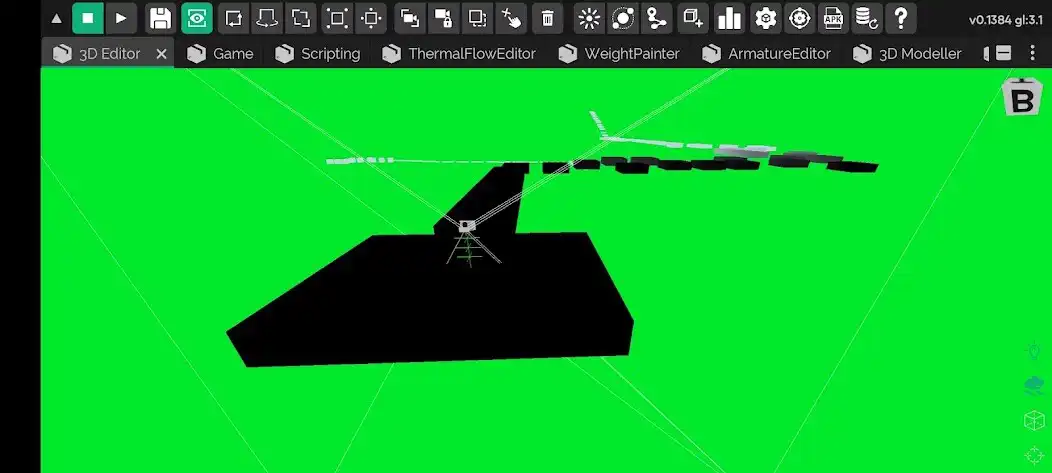The image size is (1052, 473).
Task: Toggle the light bulb lighting icon
Action: [1035, 351]
